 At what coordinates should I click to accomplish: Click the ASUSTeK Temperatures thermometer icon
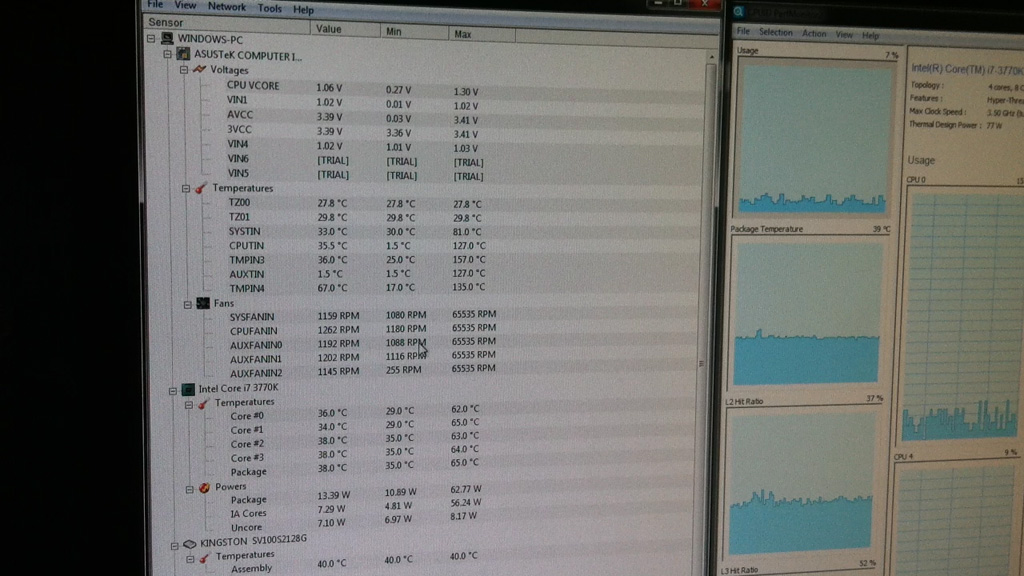click(200, 188)
